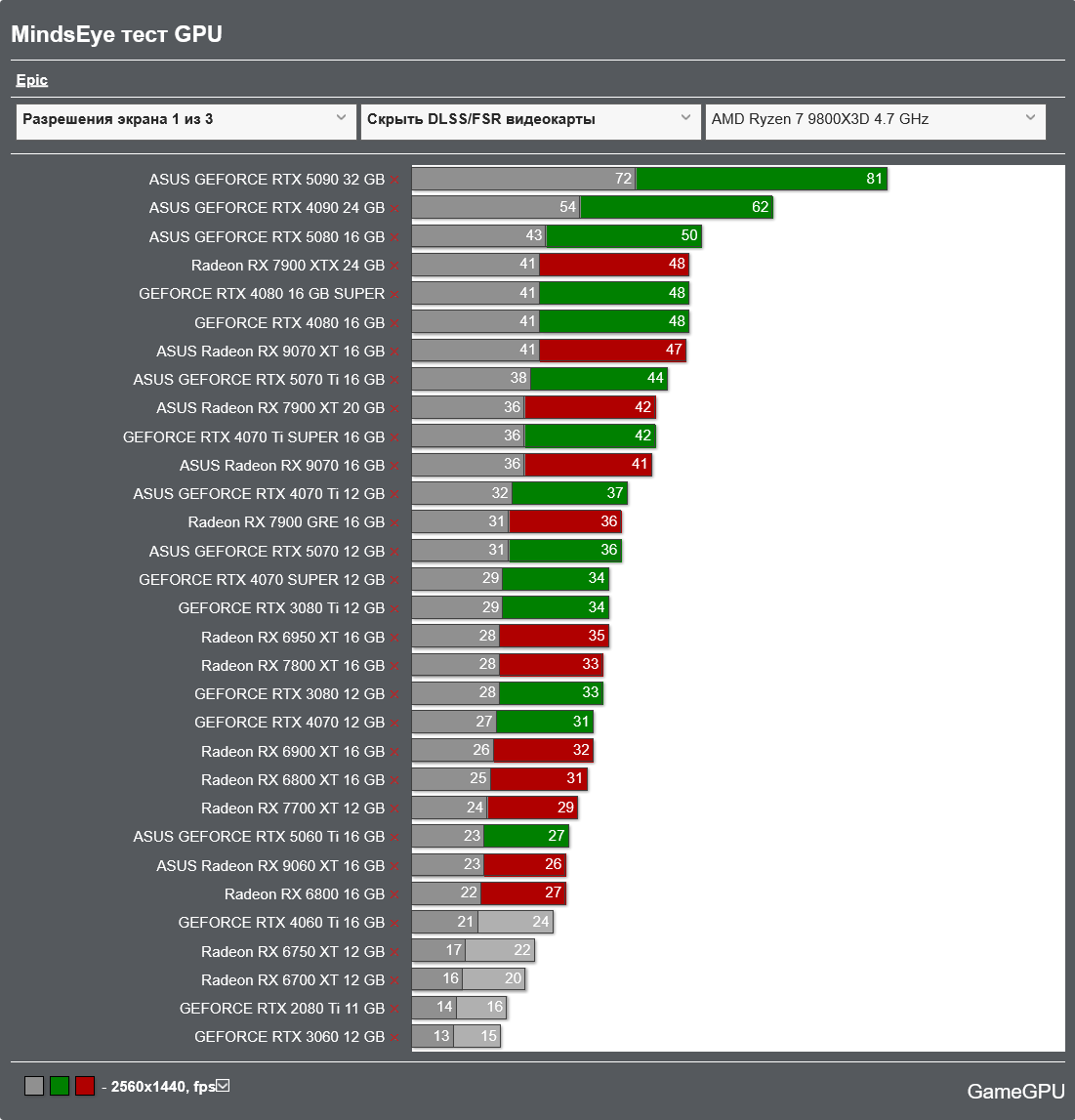Hide ASUS Radeon RX 9070 16 GB with X icon
1075x1120 pixels.
pyautogui.click(x=394, y=467)
